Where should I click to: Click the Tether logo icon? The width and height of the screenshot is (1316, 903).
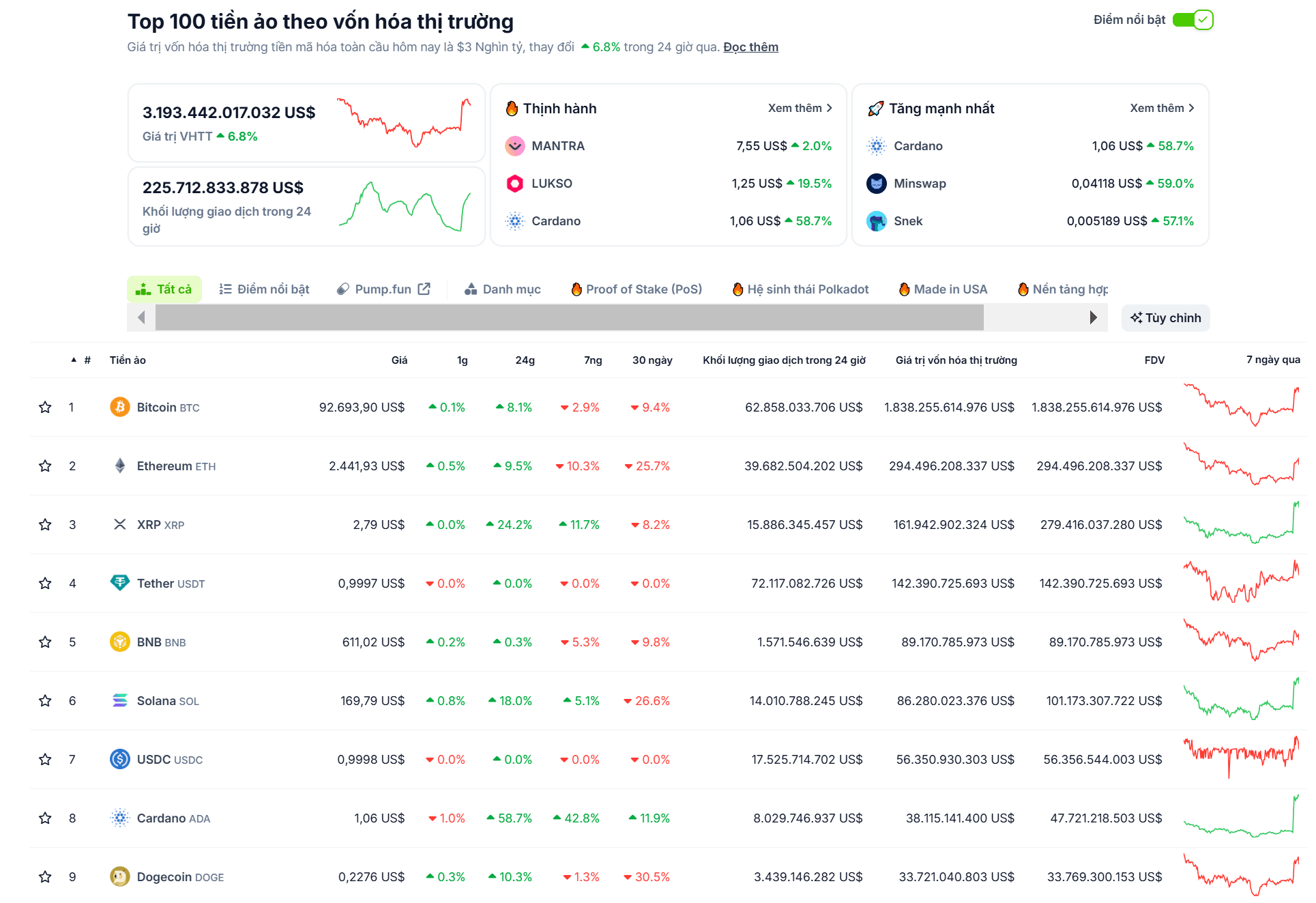click(120, 584)
